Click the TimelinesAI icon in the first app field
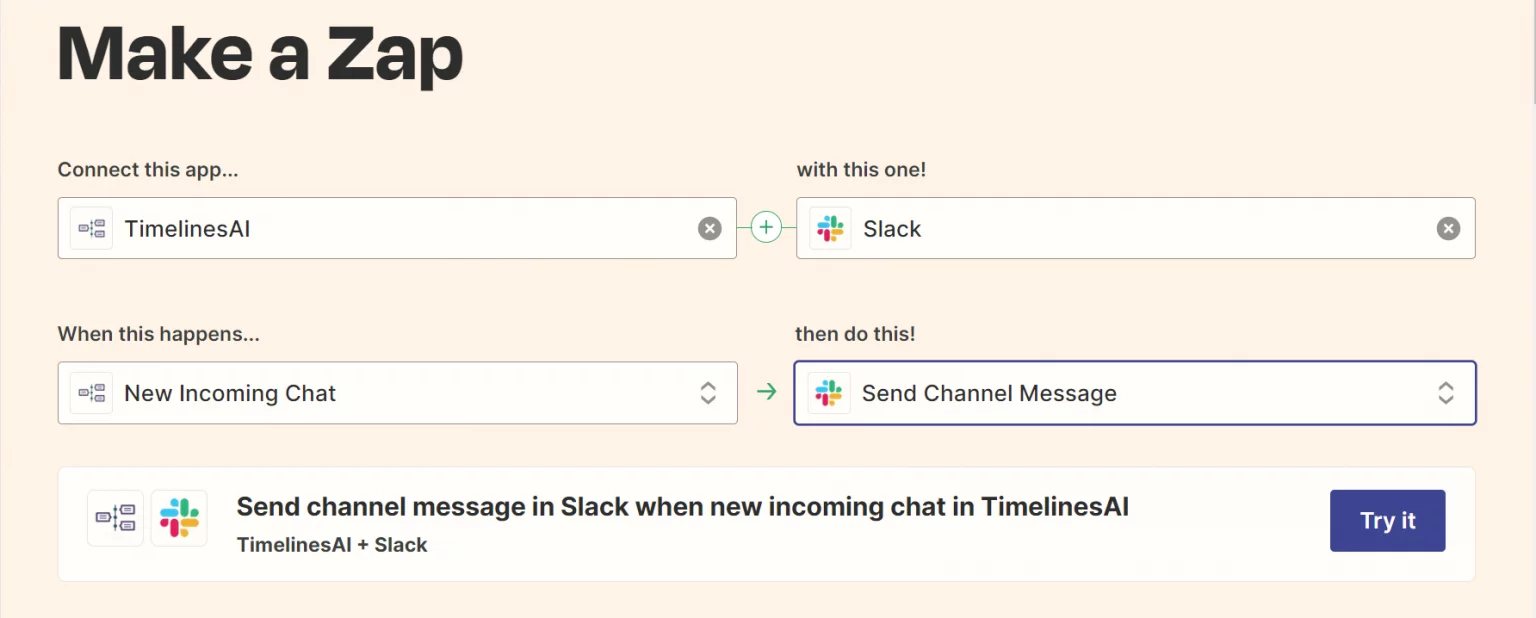This screenshot has width=1536, height=618. tap(91, 228)
